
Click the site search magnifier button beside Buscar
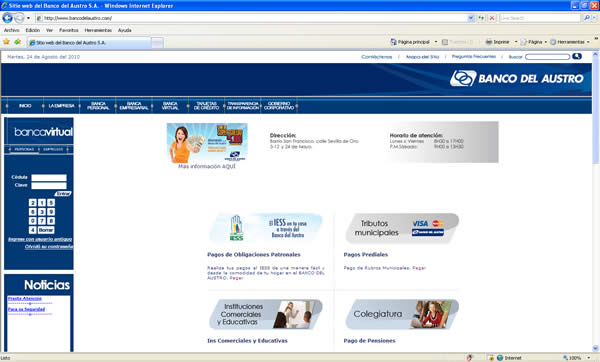click(x=577, y=57)
